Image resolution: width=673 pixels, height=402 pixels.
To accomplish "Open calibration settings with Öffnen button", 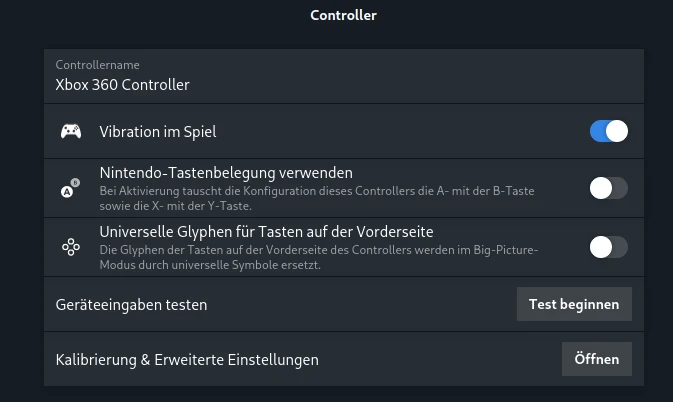I will [597, 359].
